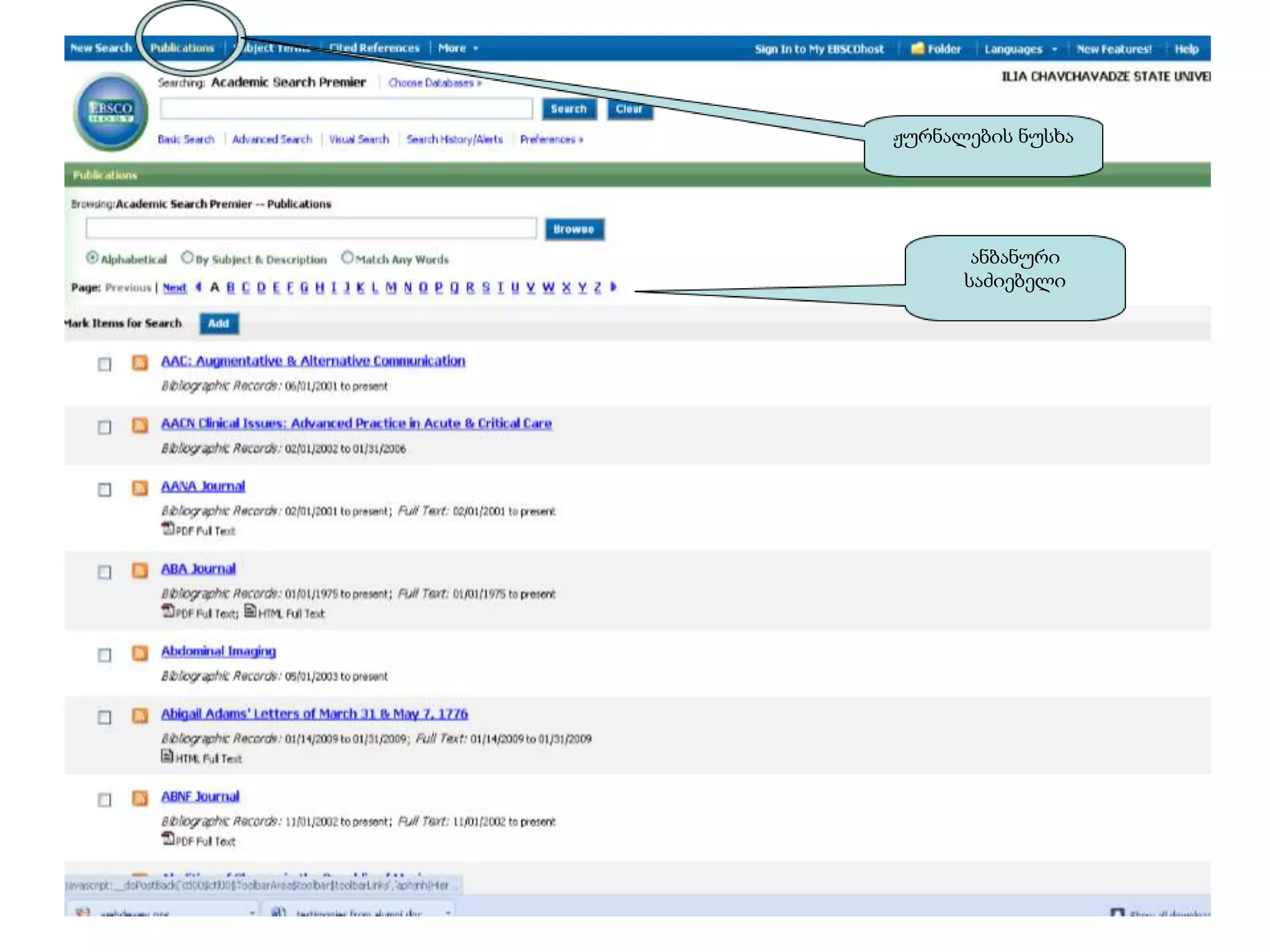The image size is (1270, 952).
Task: Click the EBSCO host logo
Action: pyautogui.click(x=111, y=112)
